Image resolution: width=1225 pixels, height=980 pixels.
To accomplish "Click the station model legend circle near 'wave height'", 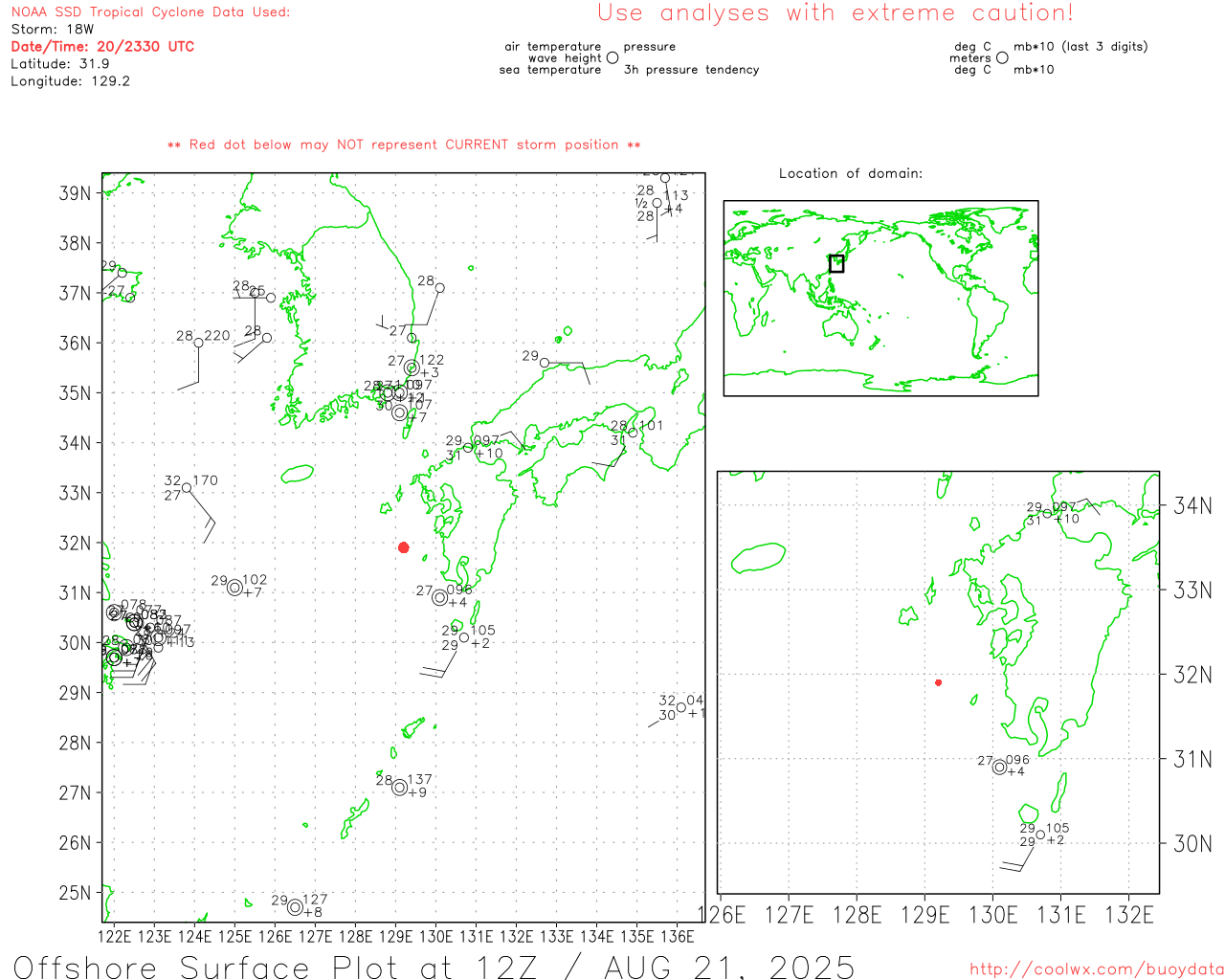I will pyautogui.click(x=612, y=57).
